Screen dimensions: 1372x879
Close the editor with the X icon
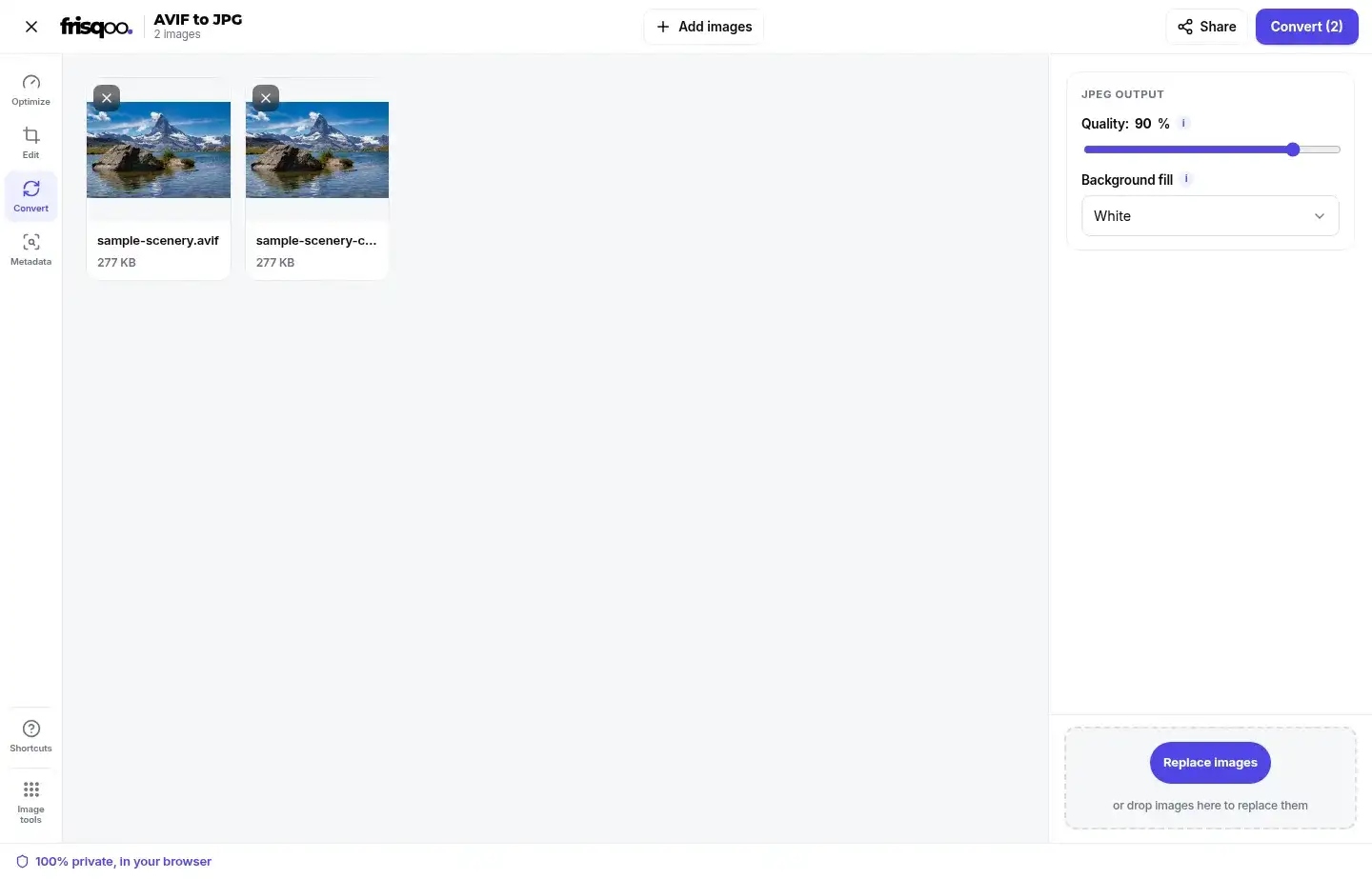pos(31,27)
